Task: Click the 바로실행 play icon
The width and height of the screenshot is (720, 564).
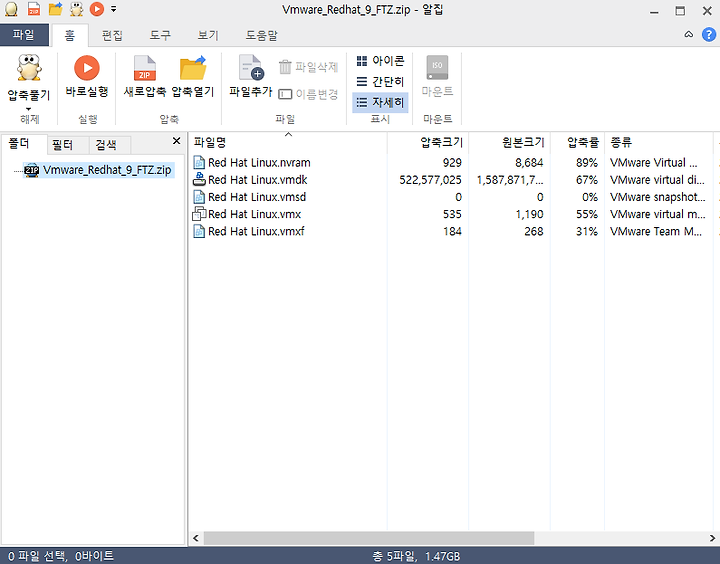Action: tap(86, 68)
